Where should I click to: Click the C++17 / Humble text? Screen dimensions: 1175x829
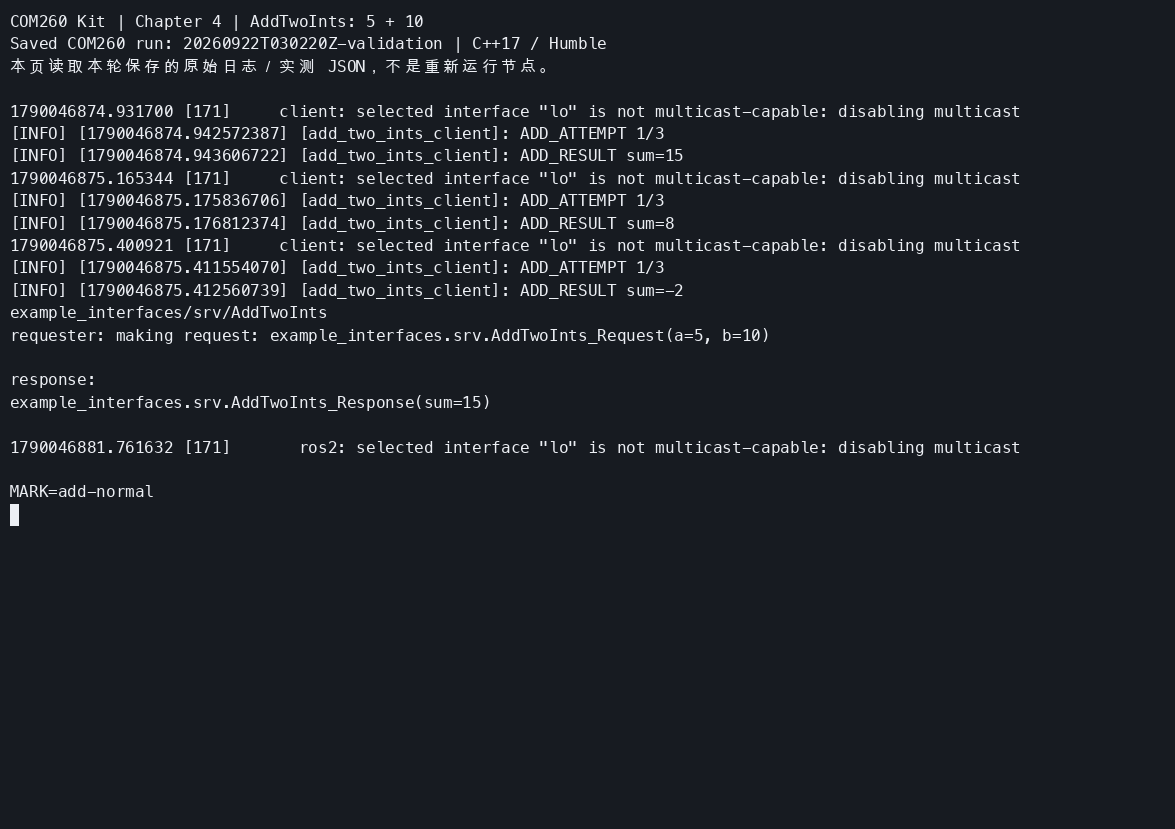(539, 44)
